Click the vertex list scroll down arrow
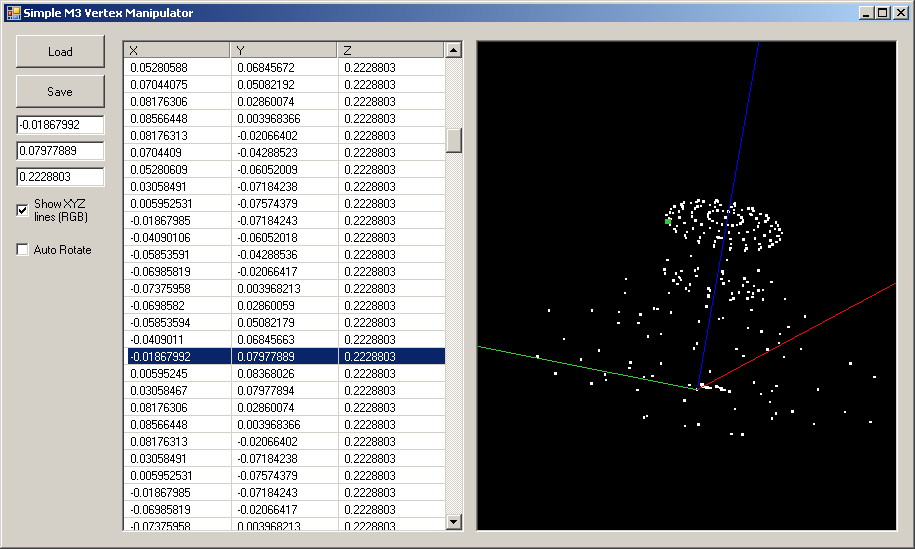 (x=453, y=522)
